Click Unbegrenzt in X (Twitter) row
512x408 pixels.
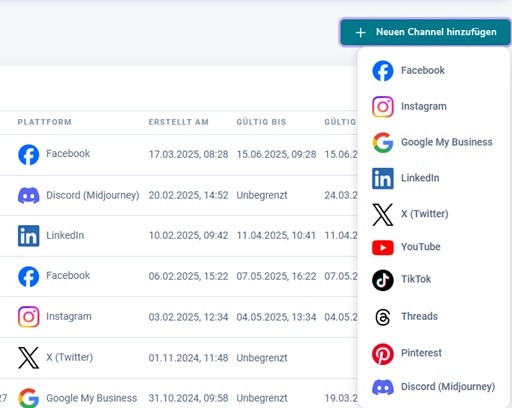pyautogui.click(x=262, y=358)
